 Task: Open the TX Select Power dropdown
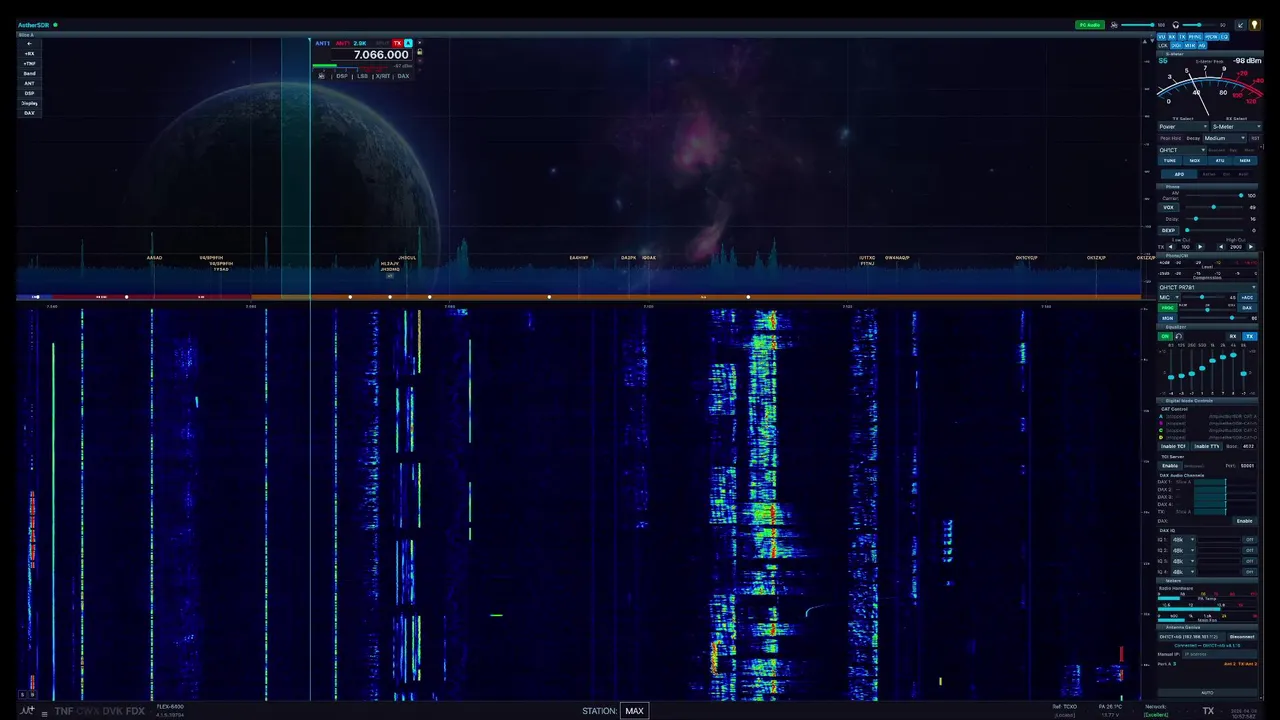(1183, 126)
